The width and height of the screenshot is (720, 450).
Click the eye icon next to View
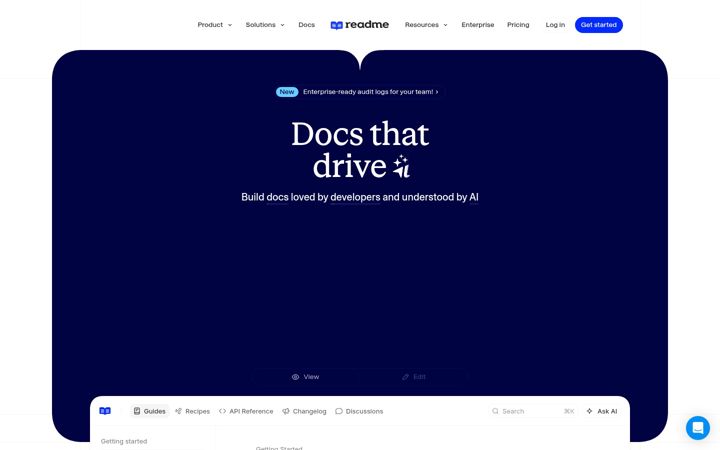pos(295,377)
